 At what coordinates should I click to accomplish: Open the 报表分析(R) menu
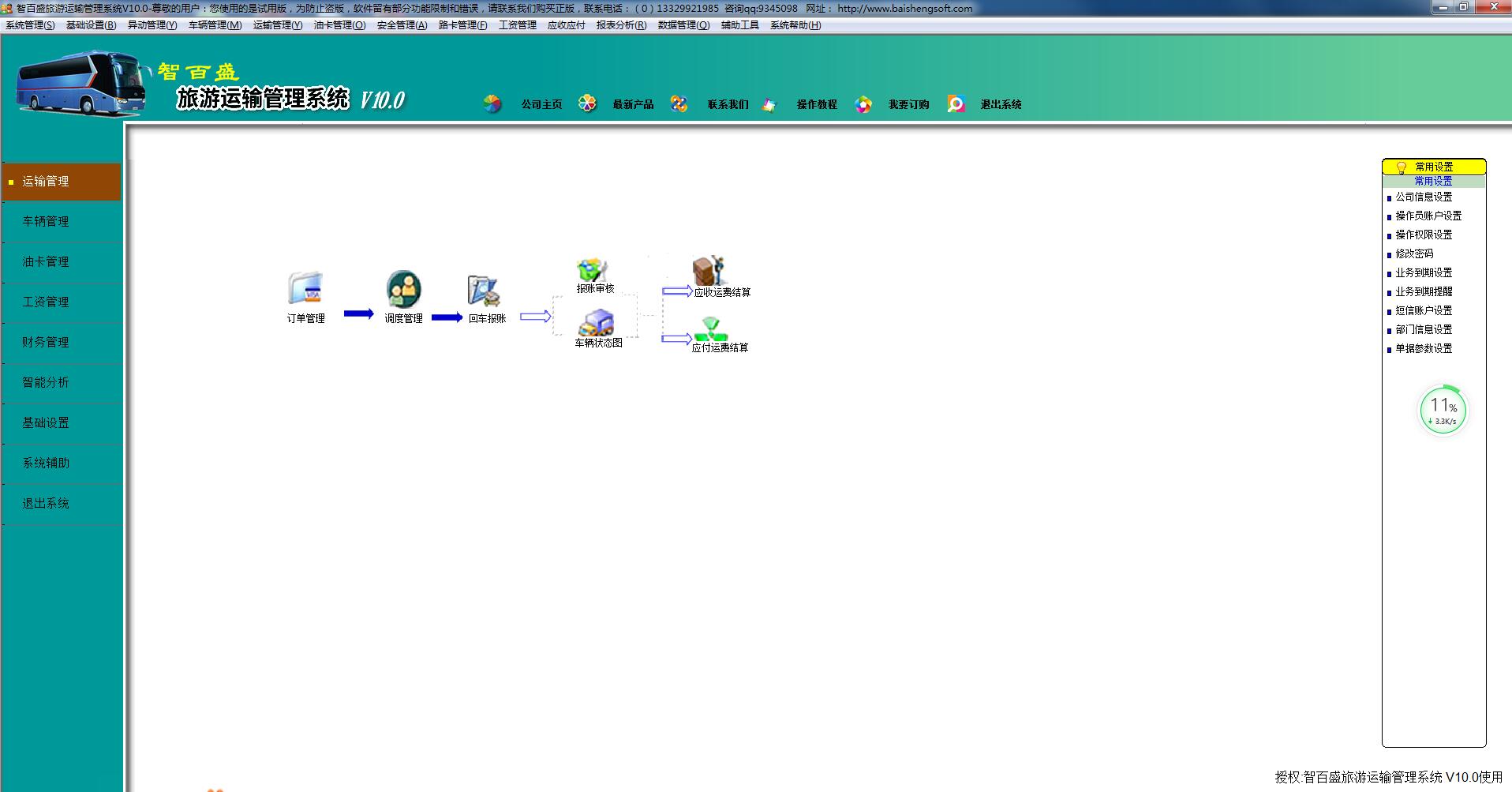coord(622,25)
